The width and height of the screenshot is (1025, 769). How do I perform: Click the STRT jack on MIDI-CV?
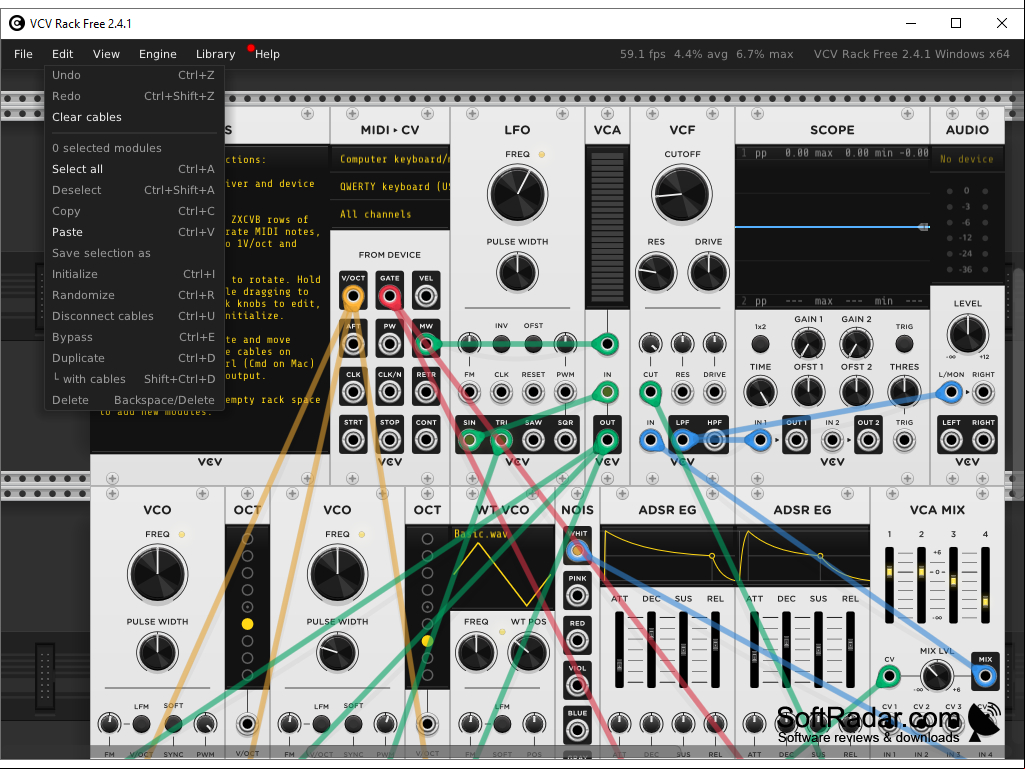click(353, 440)
